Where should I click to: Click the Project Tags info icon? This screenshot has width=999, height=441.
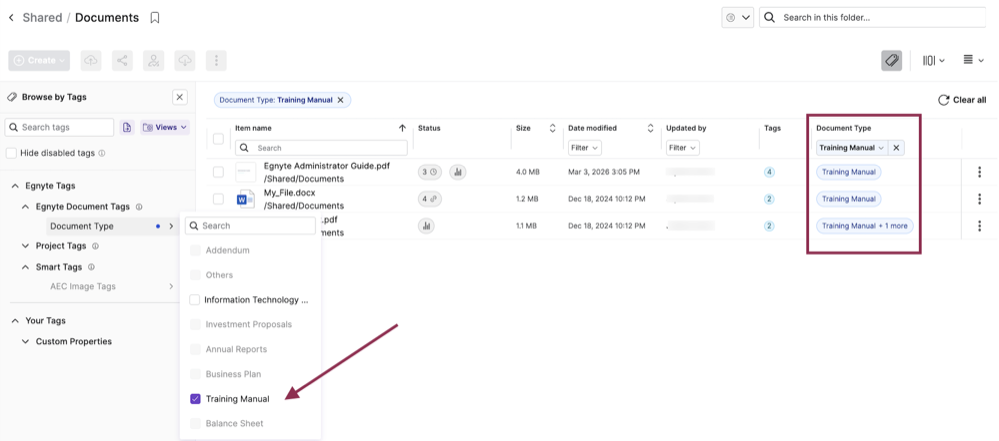point(96,246)
